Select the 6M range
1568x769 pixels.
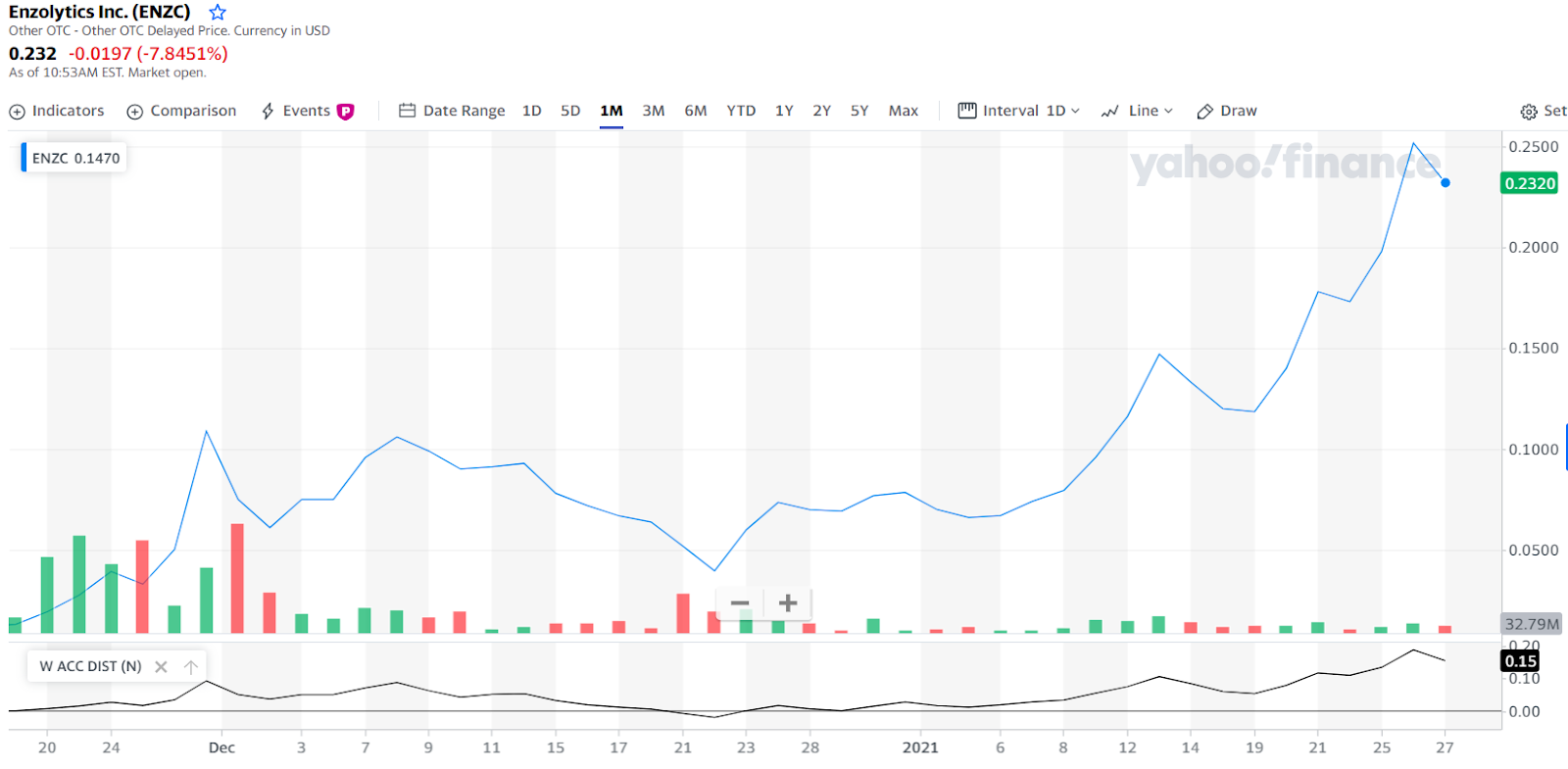tap(696, 111)
